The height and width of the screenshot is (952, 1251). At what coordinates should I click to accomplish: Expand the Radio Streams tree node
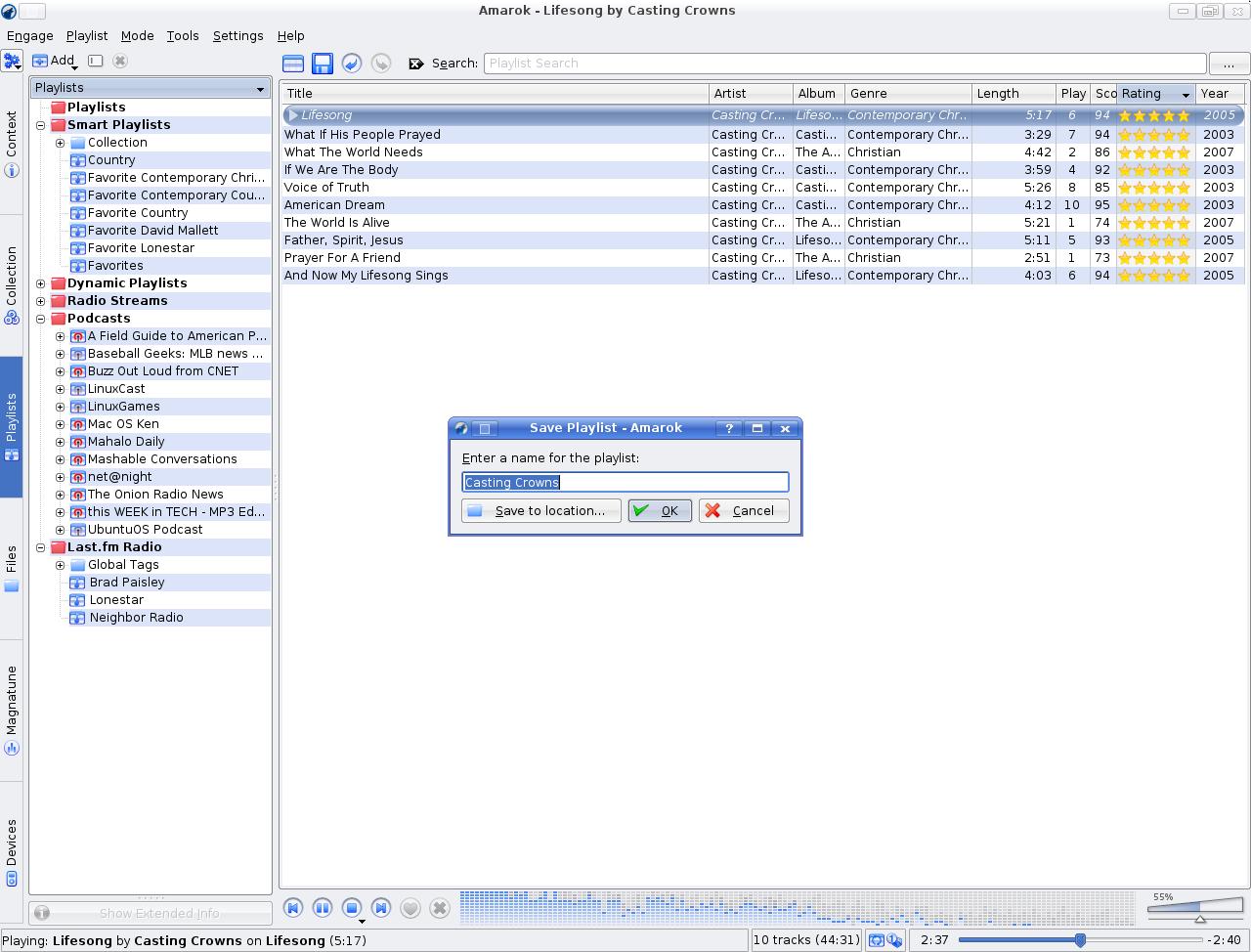[x=41, y=301]
